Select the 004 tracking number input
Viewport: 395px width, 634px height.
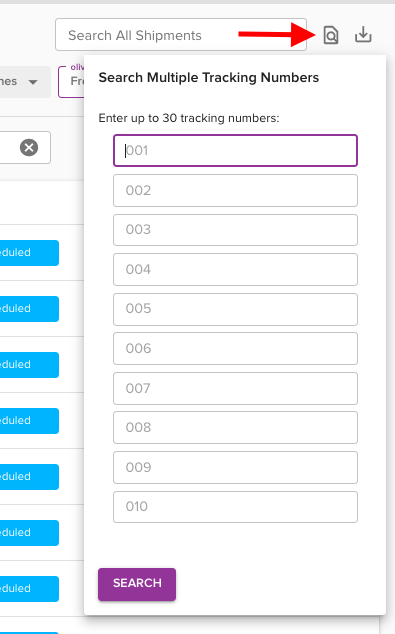235,269
